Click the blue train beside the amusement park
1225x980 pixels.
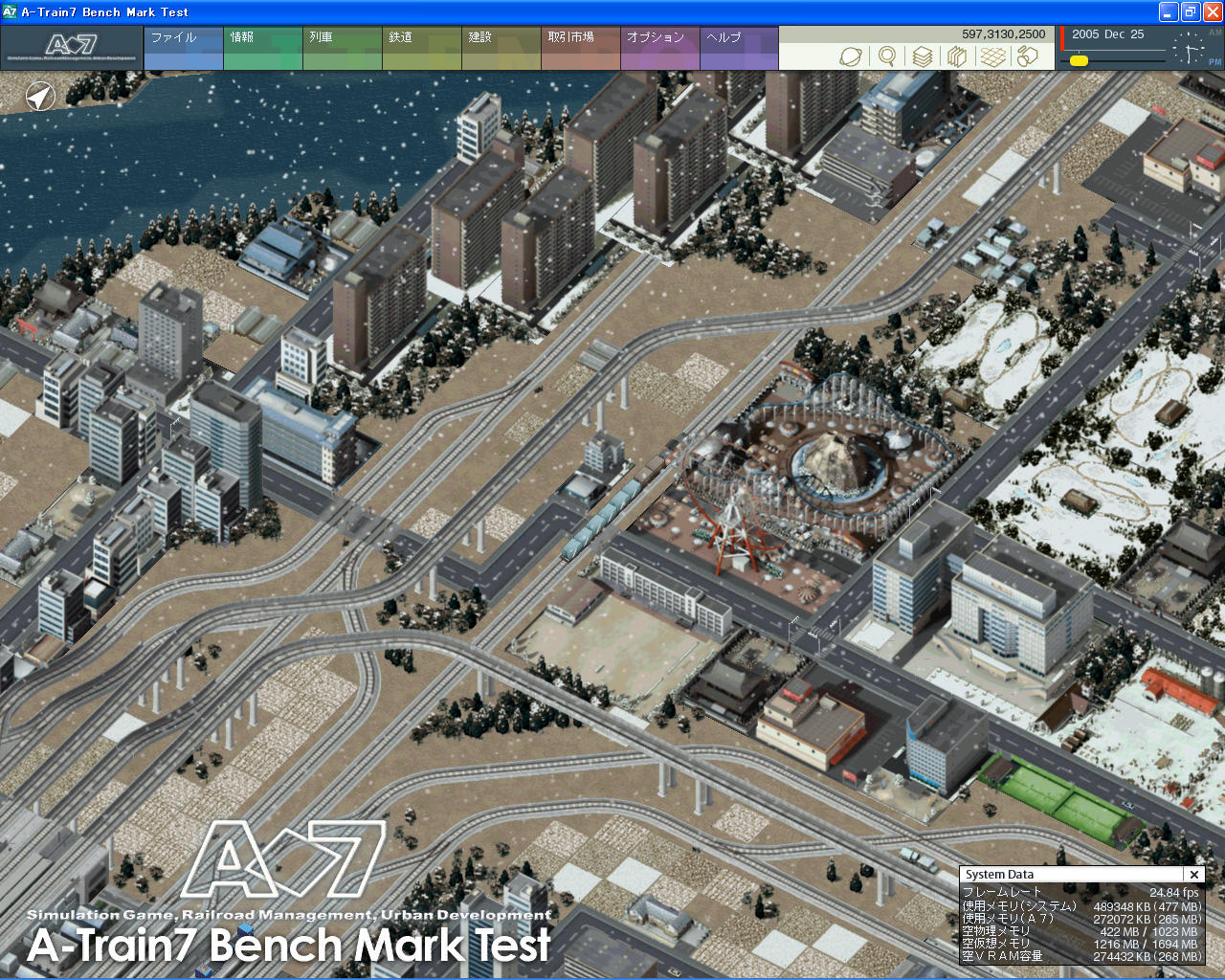coord(601,520)
